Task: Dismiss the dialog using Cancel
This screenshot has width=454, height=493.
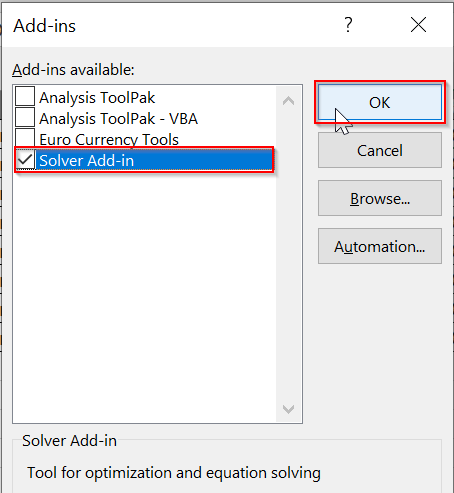Action: pos(380,150)
